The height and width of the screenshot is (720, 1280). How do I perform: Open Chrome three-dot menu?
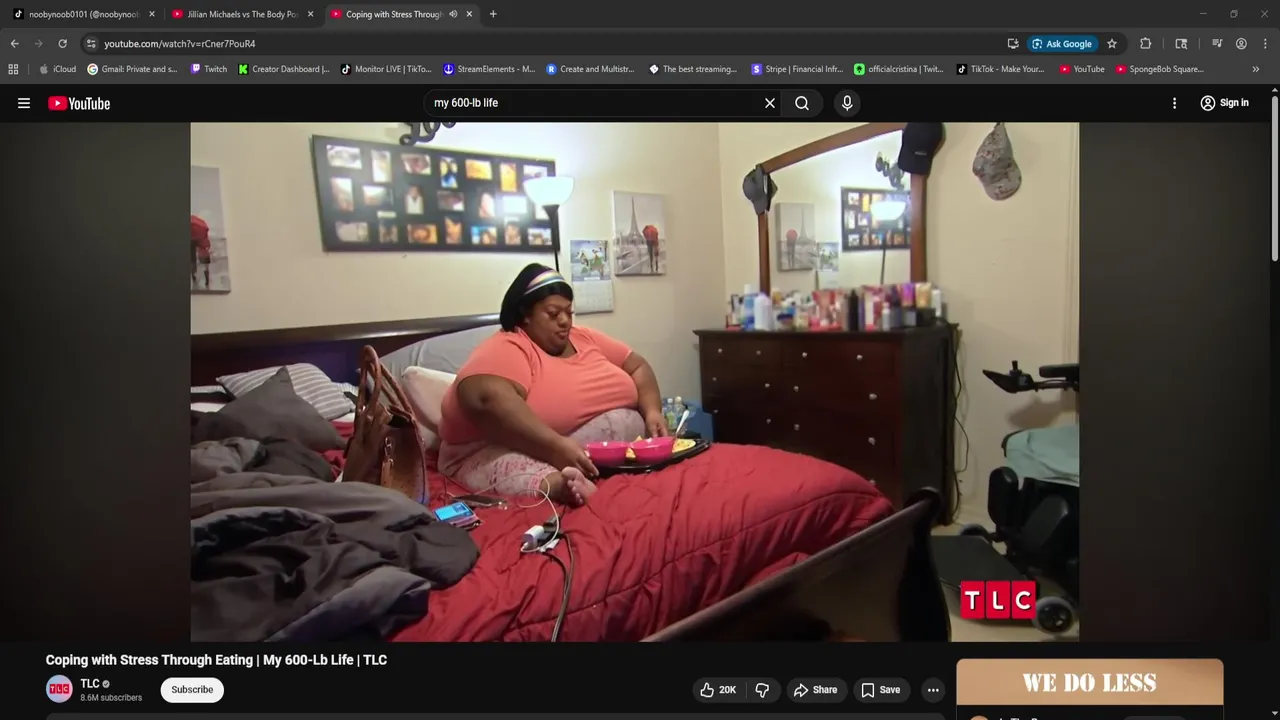1265,44
